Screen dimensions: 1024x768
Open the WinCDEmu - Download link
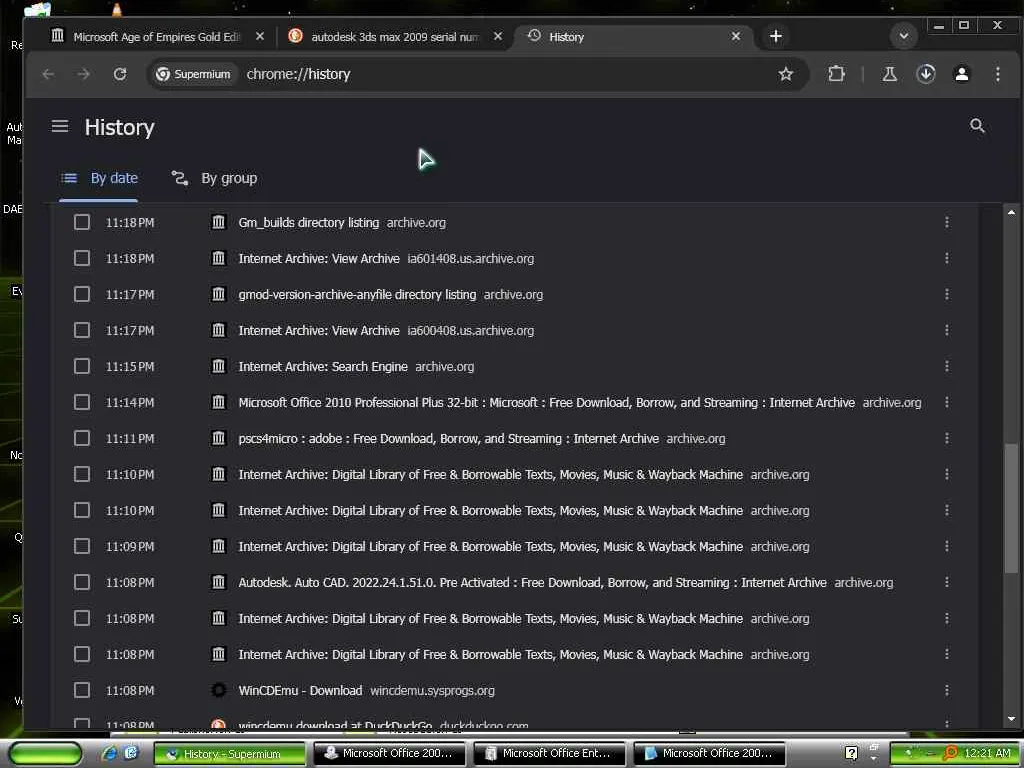(x=300, y=690)
